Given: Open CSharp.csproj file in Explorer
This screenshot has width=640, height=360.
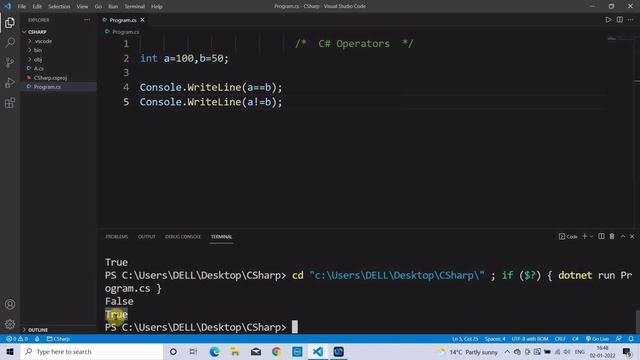Looking at the screenshot, I should (x=59, y=78).
